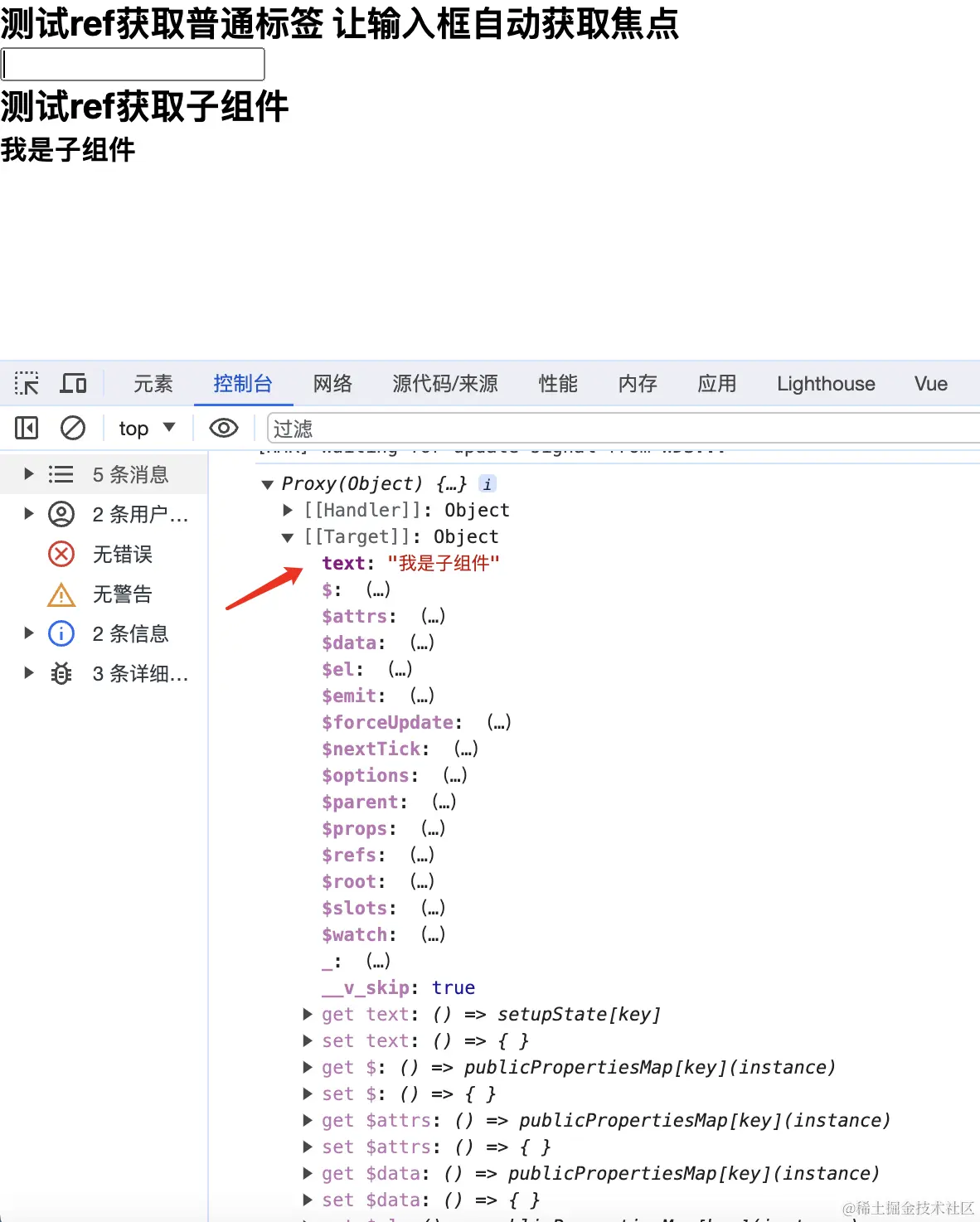Open live expression with the eye icon

pos(224,428)
